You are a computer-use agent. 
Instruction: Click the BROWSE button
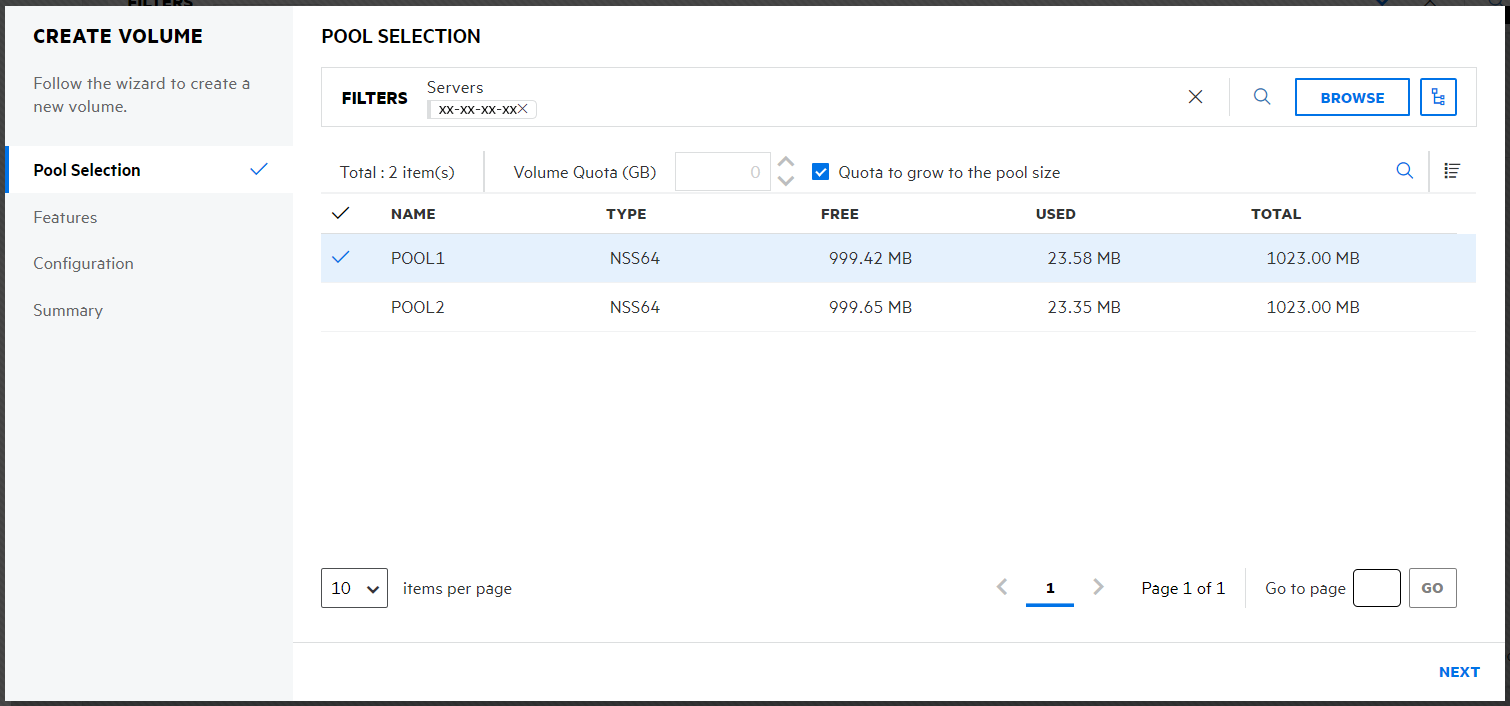point(1352,97)
